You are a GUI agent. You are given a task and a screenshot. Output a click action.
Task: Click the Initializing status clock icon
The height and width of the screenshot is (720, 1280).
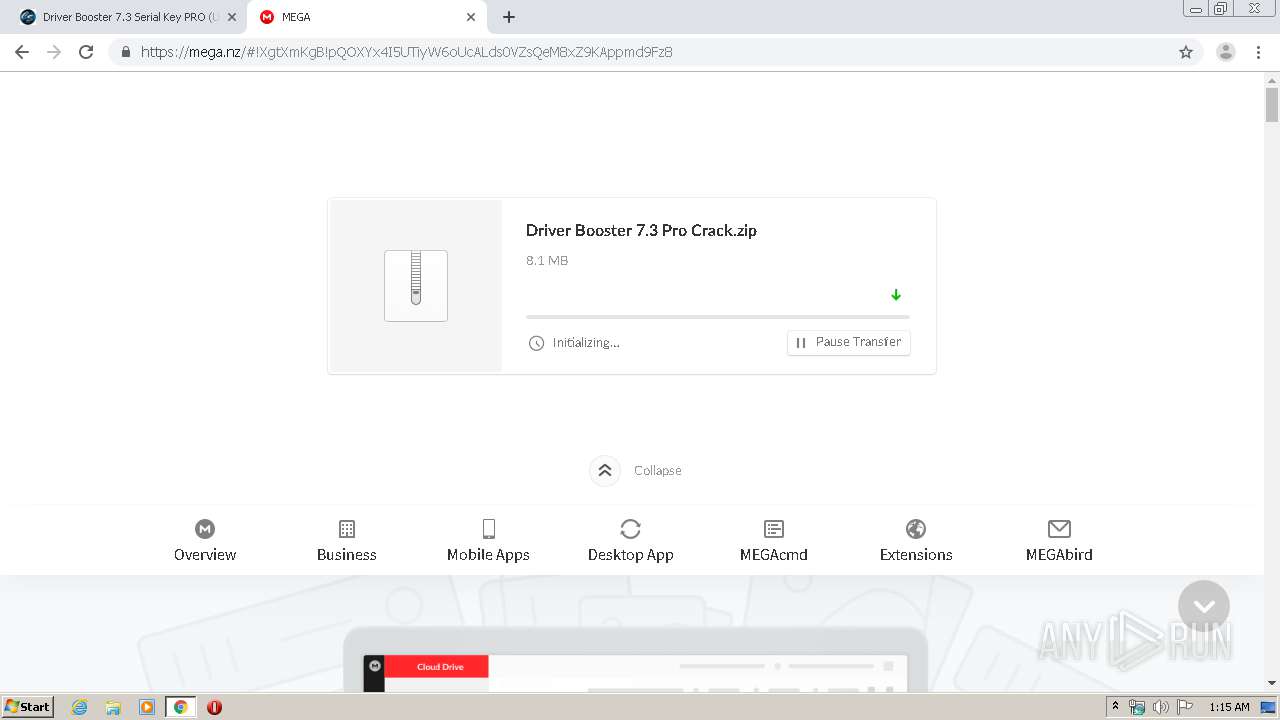coord(536,343)
